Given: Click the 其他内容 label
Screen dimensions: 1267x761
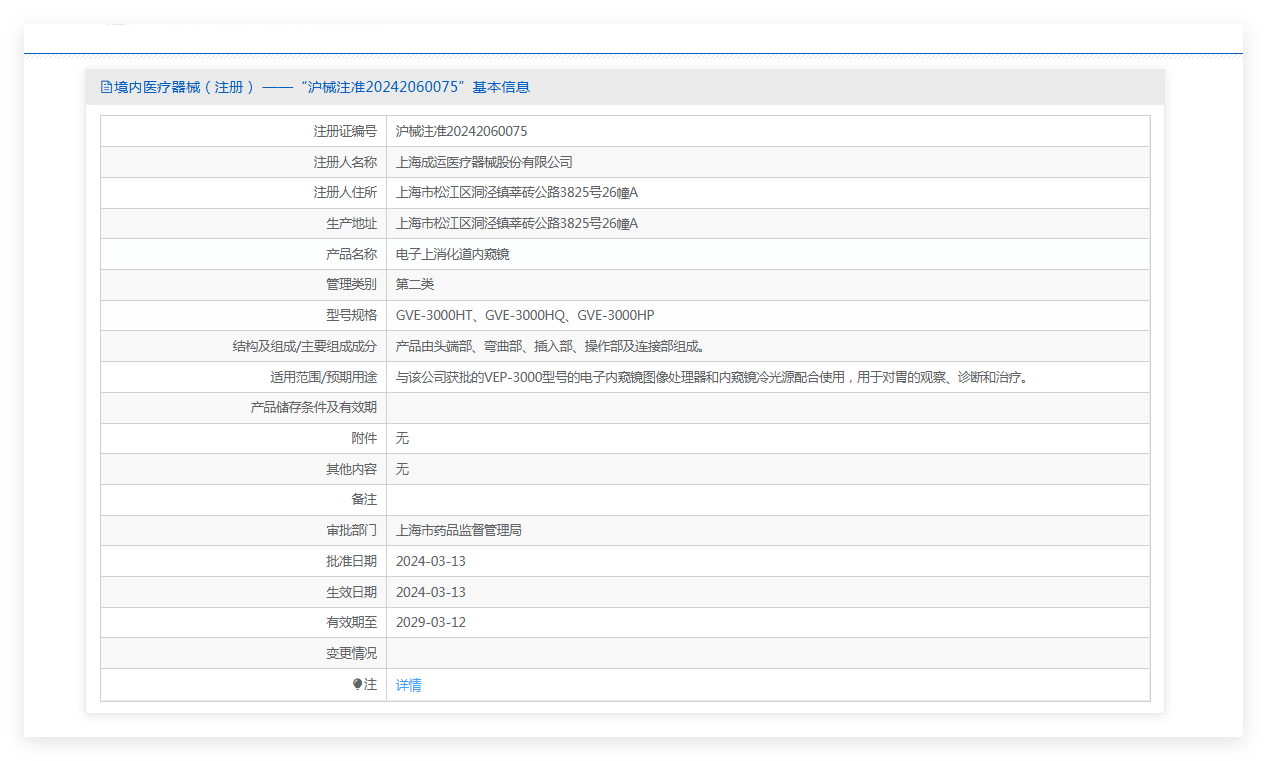Looking at the screenshot, I should [x=351, y=469].
